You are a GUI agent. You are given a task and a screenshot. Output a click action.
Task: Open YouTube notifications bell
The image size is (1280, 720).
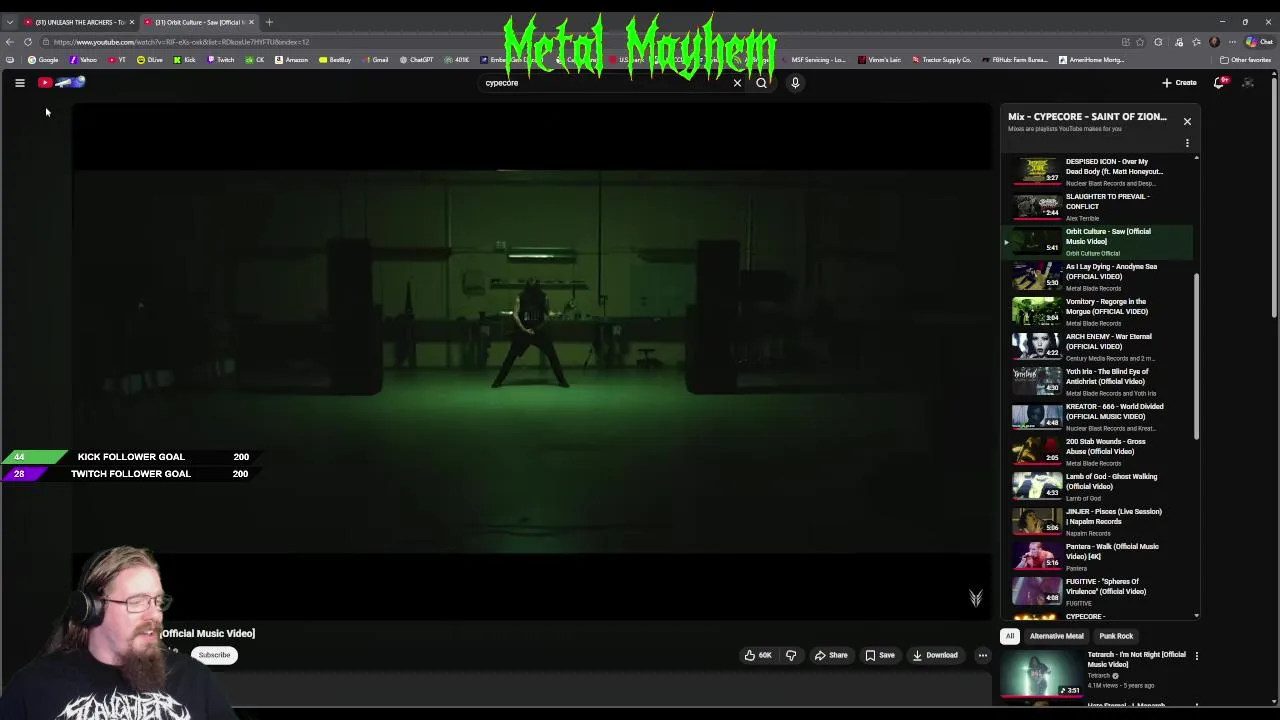(1219, 83)
